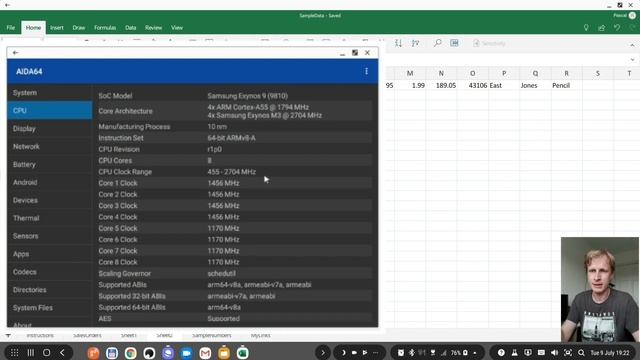This screenshot has height=360, width=640.
Task: Open Thermal section in AIDA64
Action: 49,218
